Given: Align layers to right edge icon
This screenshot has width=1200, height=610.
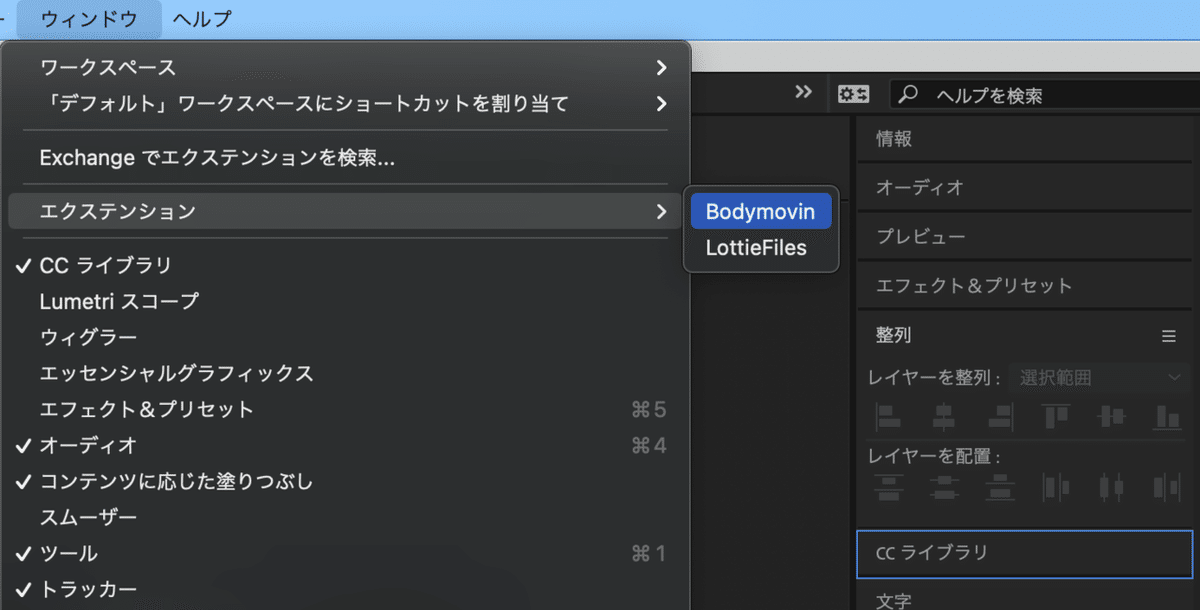Looking at the screenshot, I should tap(999, 415).
